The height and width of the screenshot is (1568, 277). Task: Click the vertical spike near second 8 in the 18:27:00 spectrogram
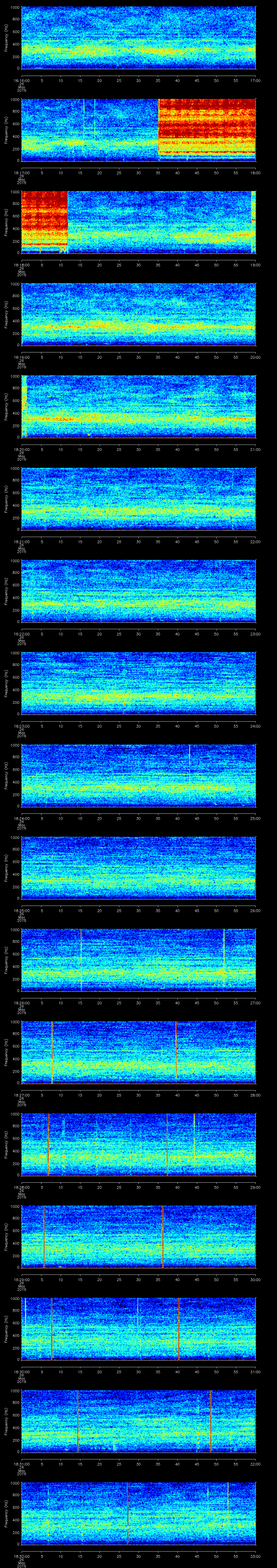click(x=52, y=1052)
